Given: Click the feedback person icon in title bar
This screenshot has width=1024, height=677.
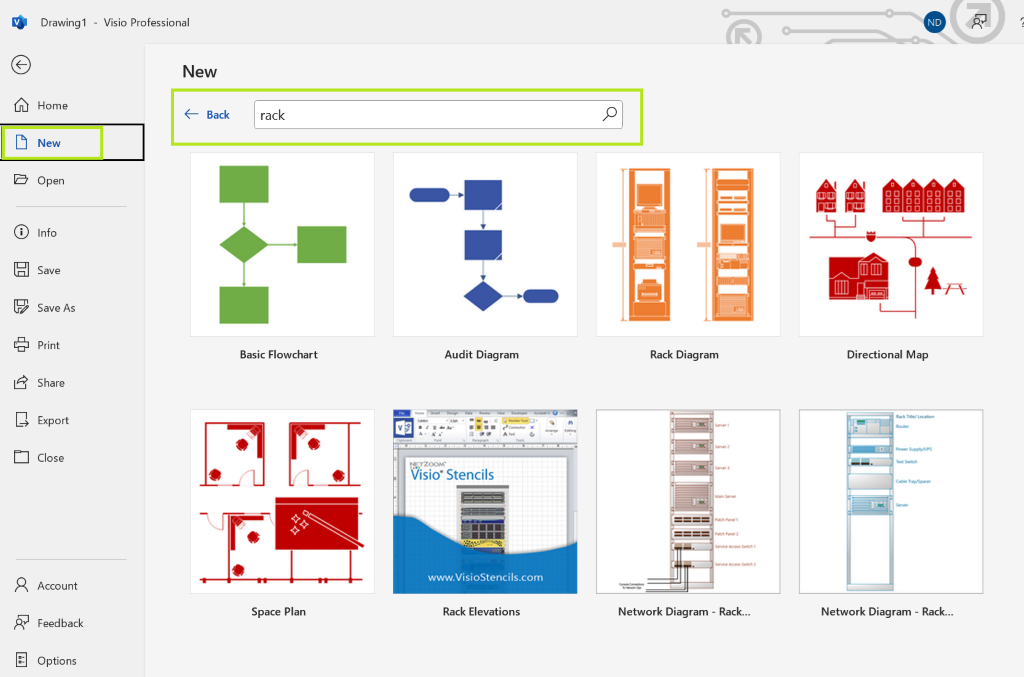Looking at the screenshot, I should 978,22.
